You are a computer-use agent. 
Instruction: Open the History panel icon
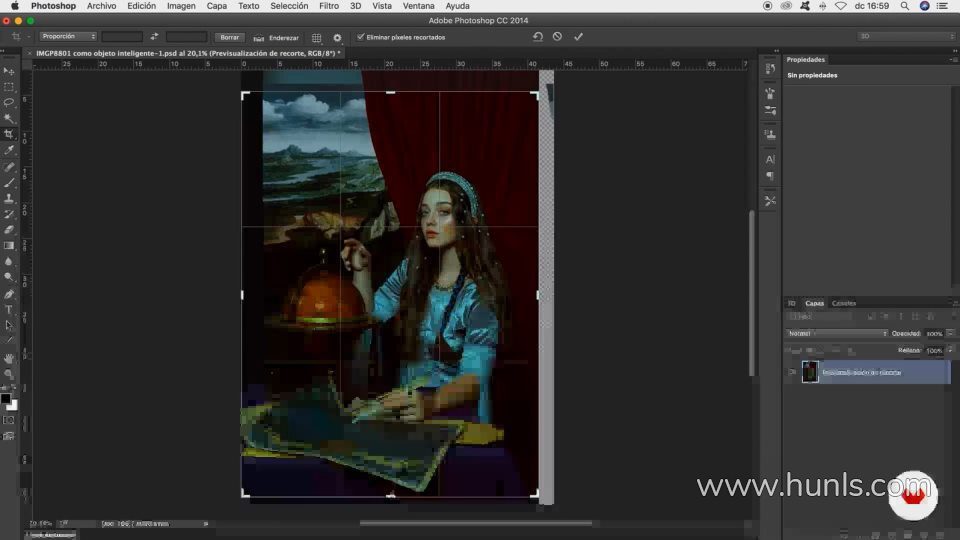tap(770, 69)
